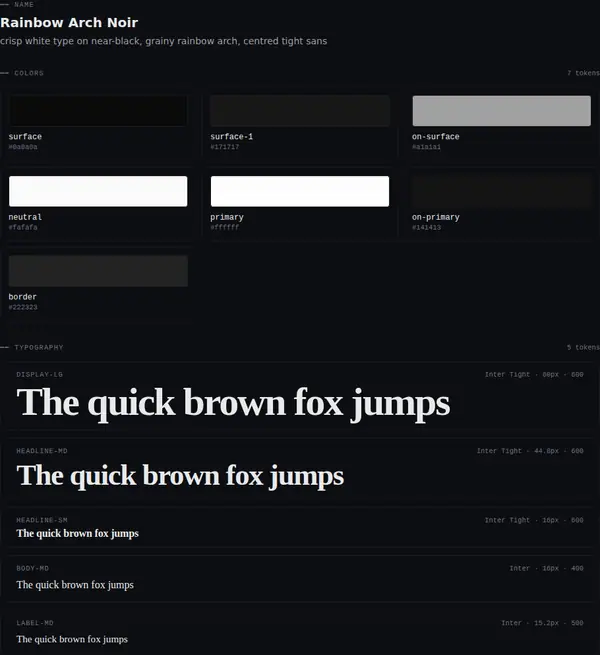Click the primary token name
Image resolution: width=600 pixels, height=655 pixels.
(227, 217)
